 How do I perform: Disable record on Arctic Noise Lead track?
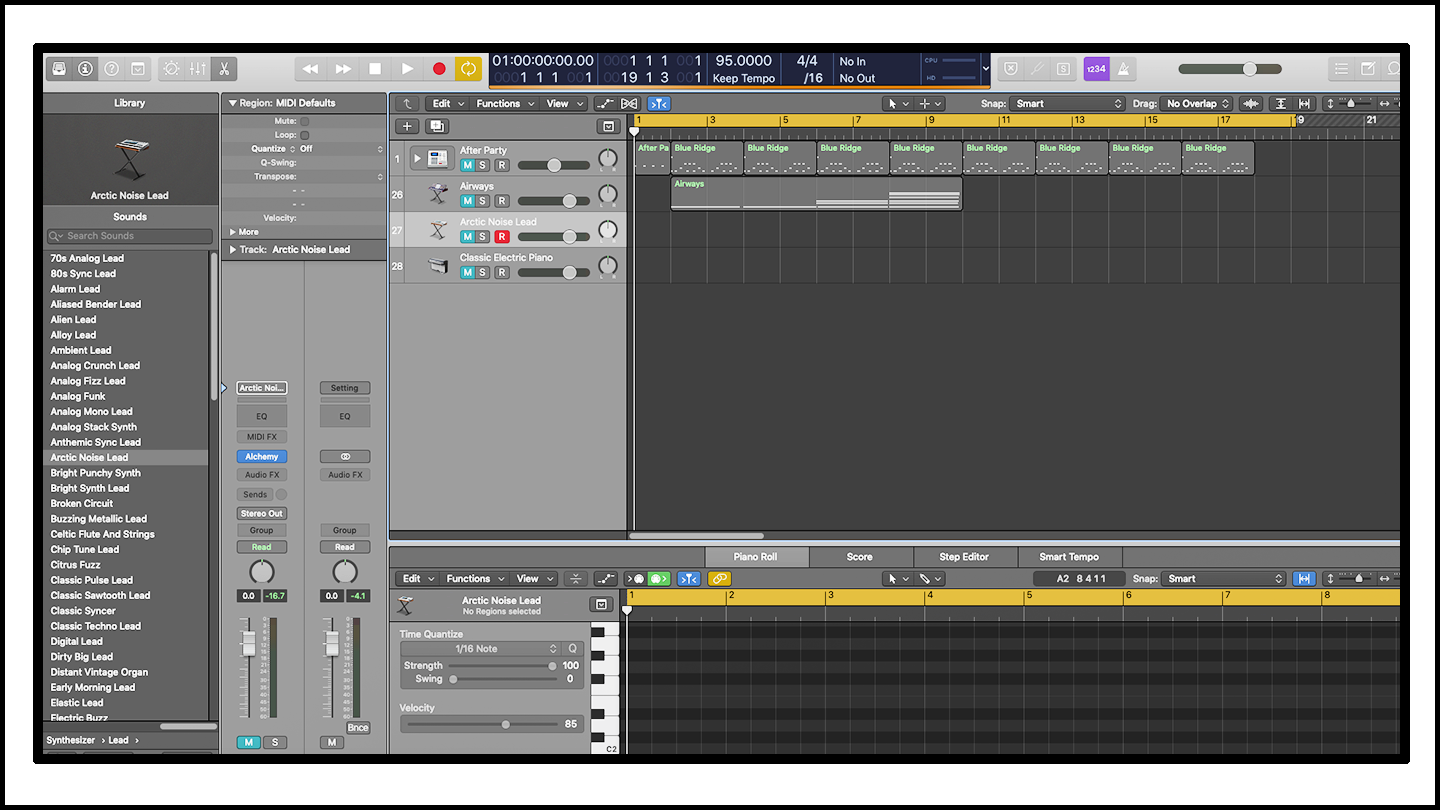(502, 237)
